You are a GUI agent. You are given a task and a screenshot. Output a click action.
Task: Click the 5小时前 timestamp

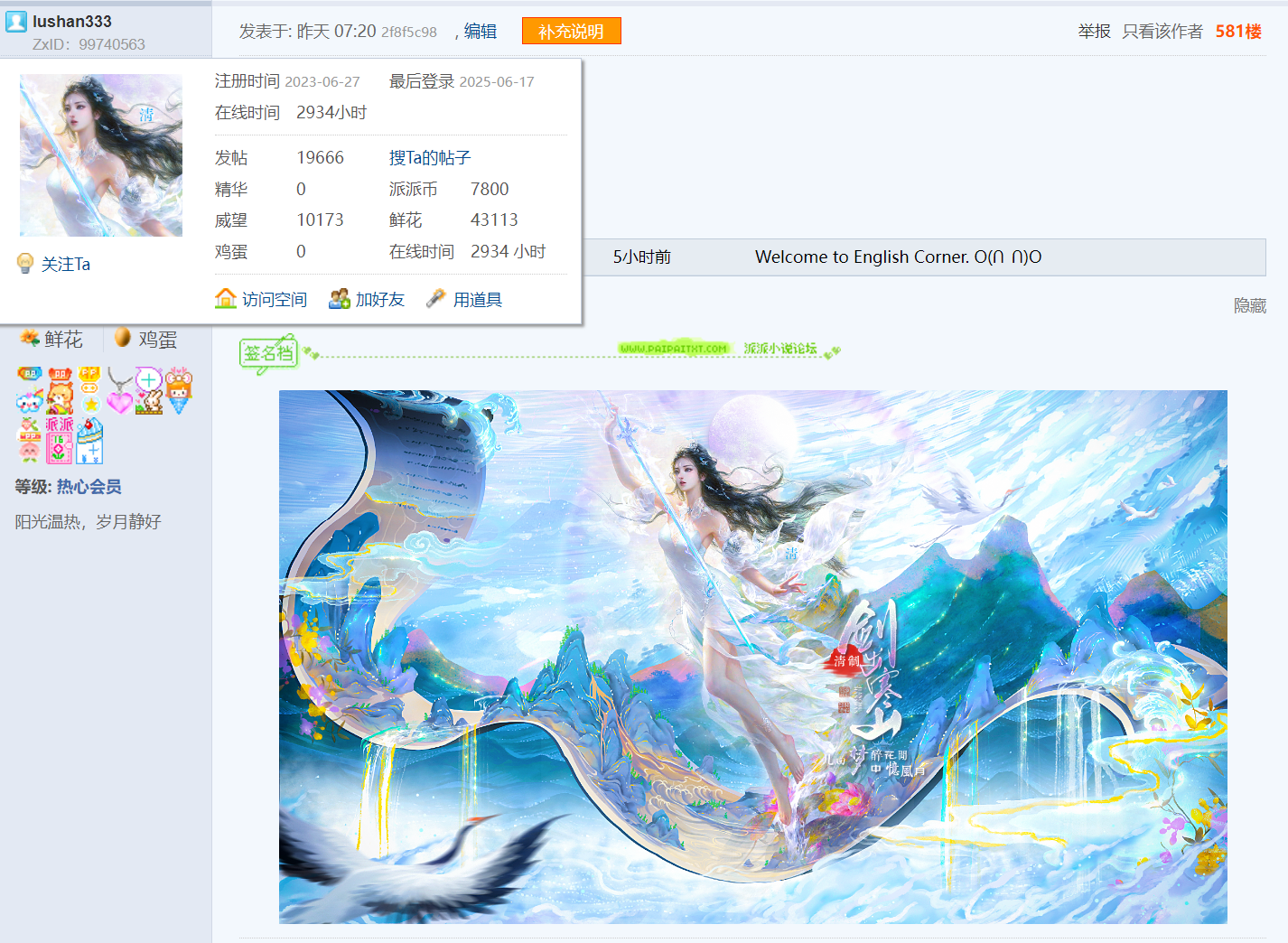pos(642,257)
